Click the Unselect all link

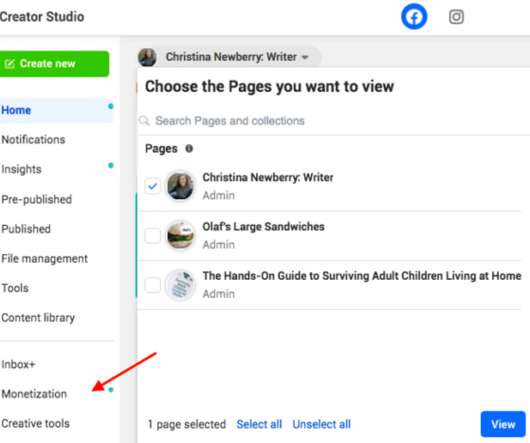click(321, 424)
